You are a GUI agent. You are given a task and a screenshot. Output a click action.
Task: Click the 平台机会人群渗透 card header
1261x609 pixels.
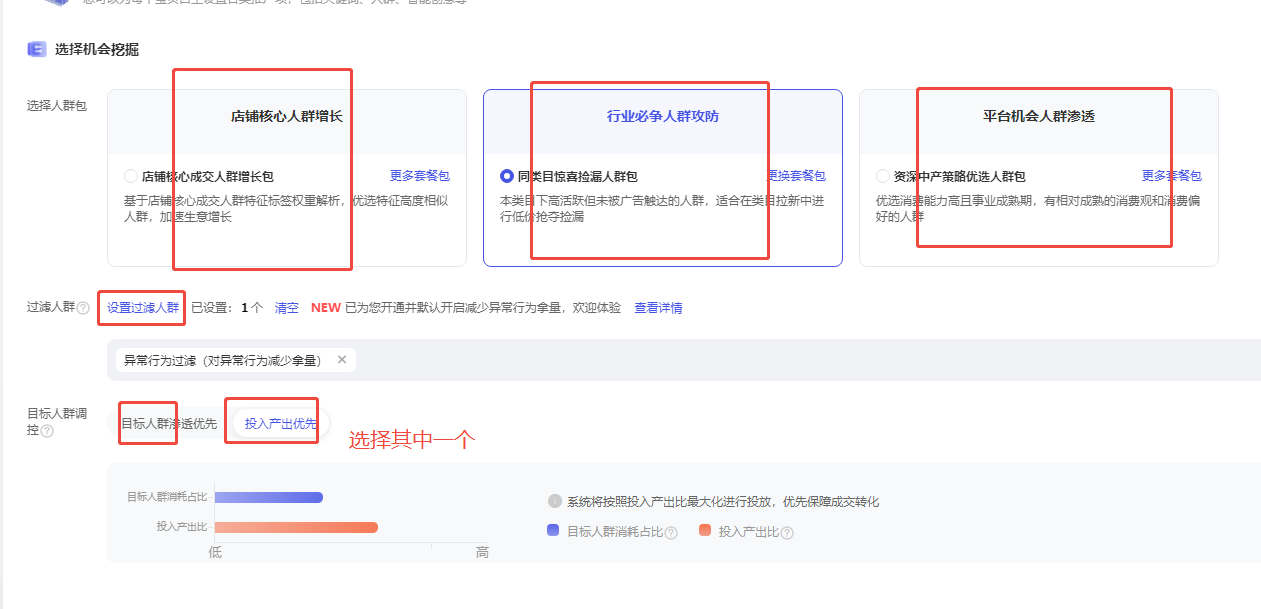coord(1038,117)
